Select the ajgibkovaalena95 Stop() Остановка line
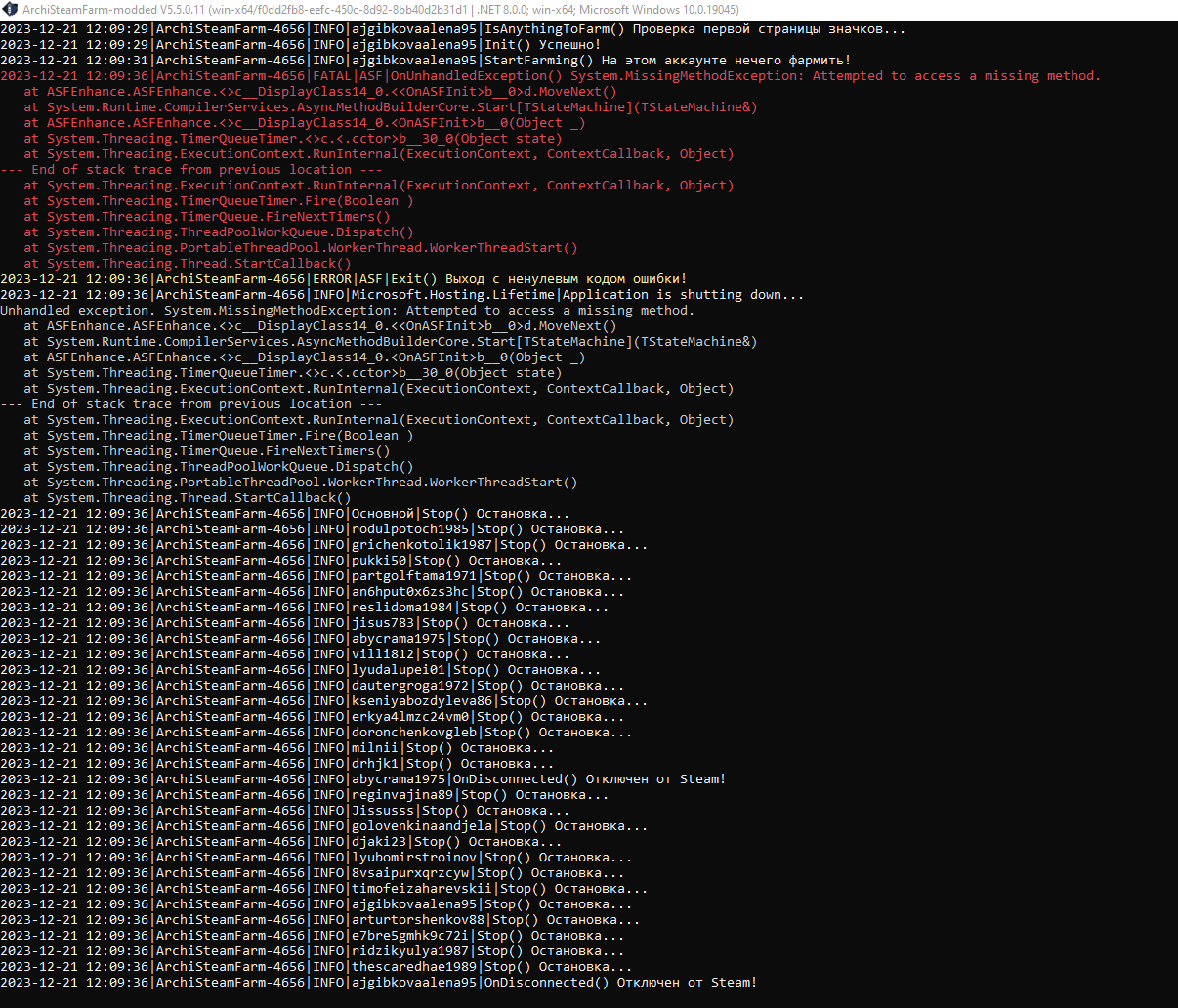The height and width of the screenshot is (1008, 1178). click(x=316, y=904)
